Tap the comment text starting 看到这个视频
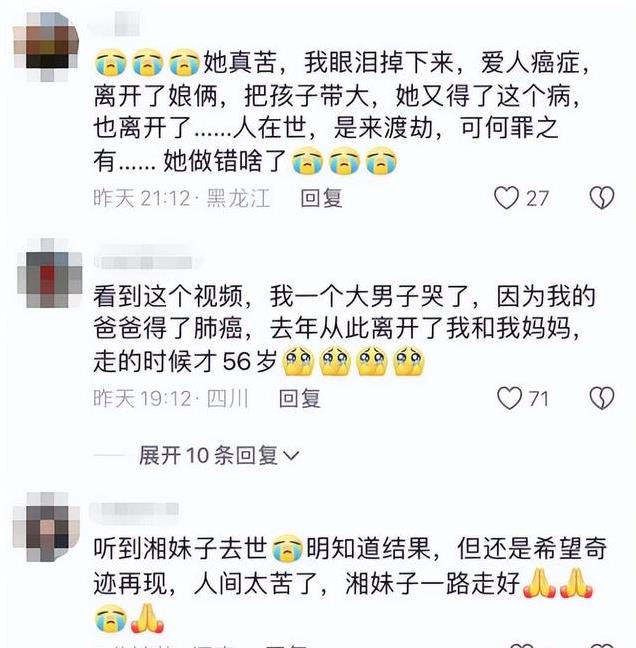 pos(344,329)
